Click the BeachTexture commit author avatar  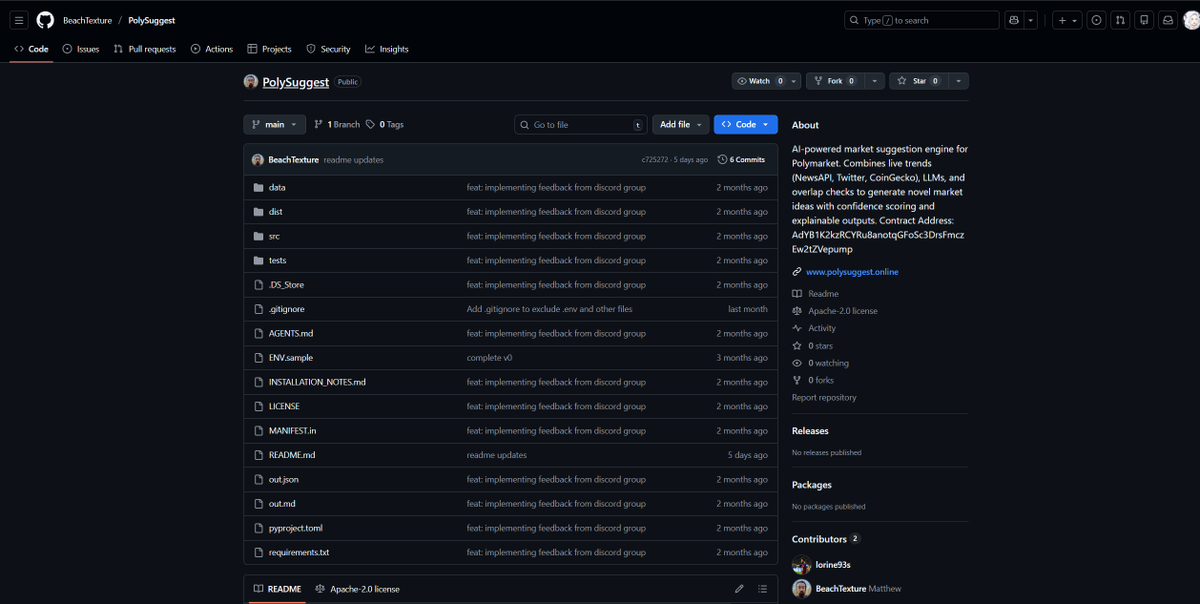click(x=258, y=160)
